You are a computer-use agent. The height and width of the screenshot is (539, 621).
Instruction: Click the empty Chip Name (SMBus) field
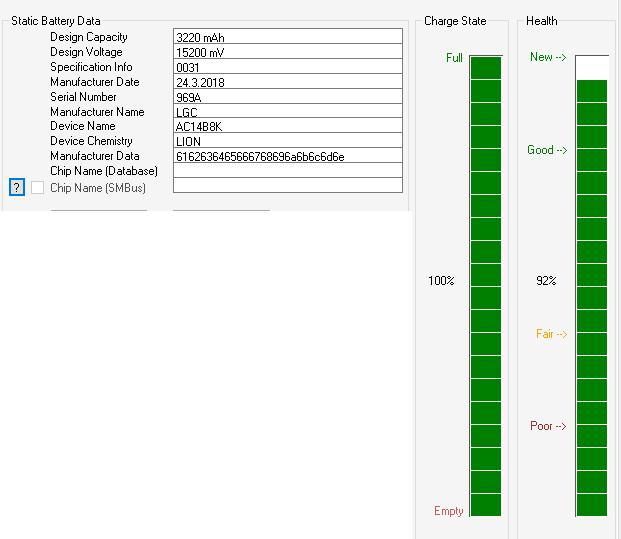click(x=288, y=185)
